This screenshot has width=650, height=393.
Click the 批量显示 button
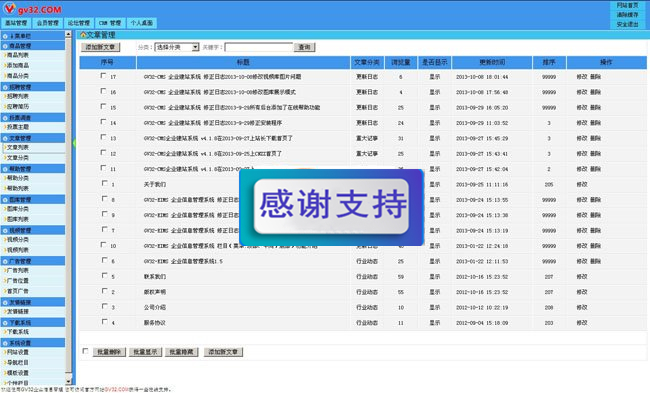(145, 352)
